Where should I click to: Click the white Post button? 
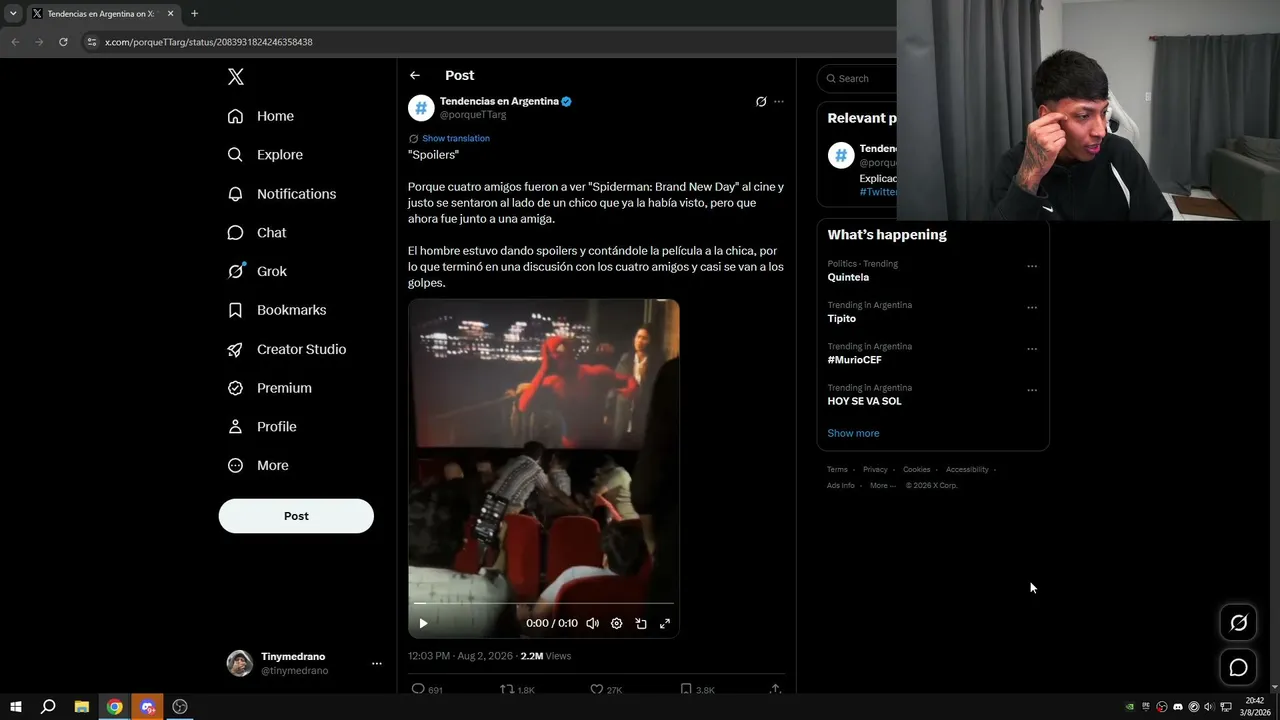pos(296,516)
